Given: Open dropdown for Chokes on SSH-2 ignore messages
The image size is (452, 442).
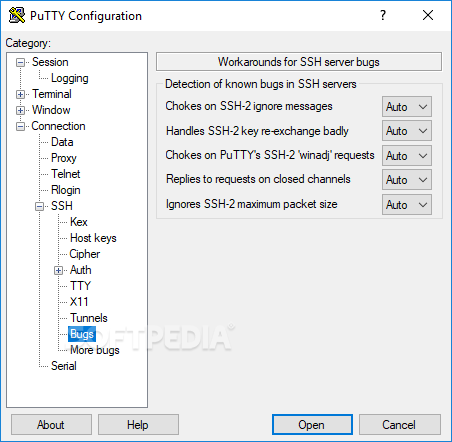Looking at the screenshot, I should [407, 107].
